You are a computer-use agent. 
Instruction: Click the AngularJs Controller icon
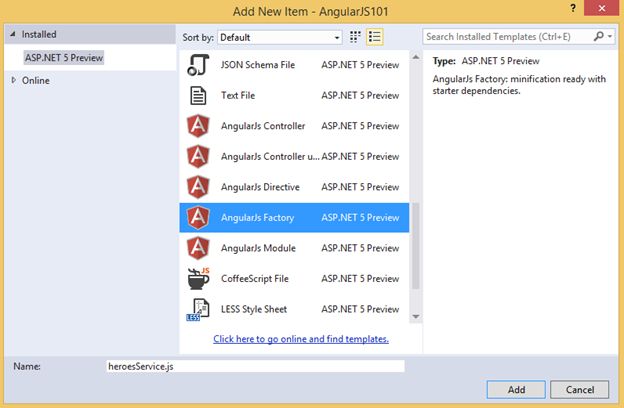point(198,126)
